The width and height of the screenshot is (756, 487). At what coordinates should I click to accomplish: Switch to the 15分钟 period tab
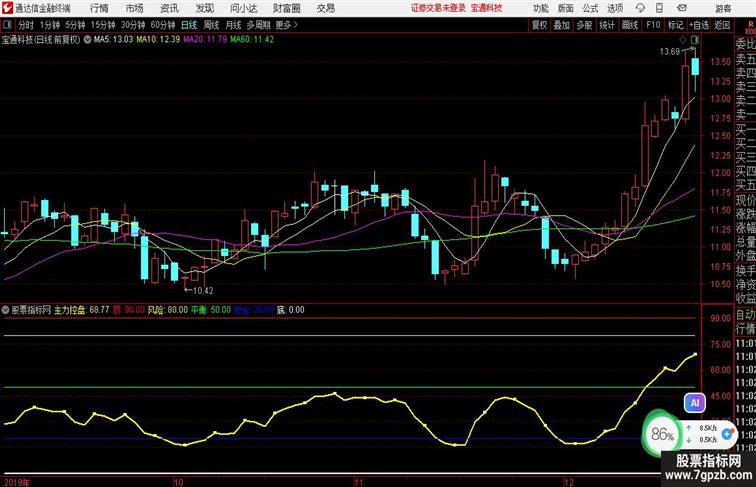(103, 25)
